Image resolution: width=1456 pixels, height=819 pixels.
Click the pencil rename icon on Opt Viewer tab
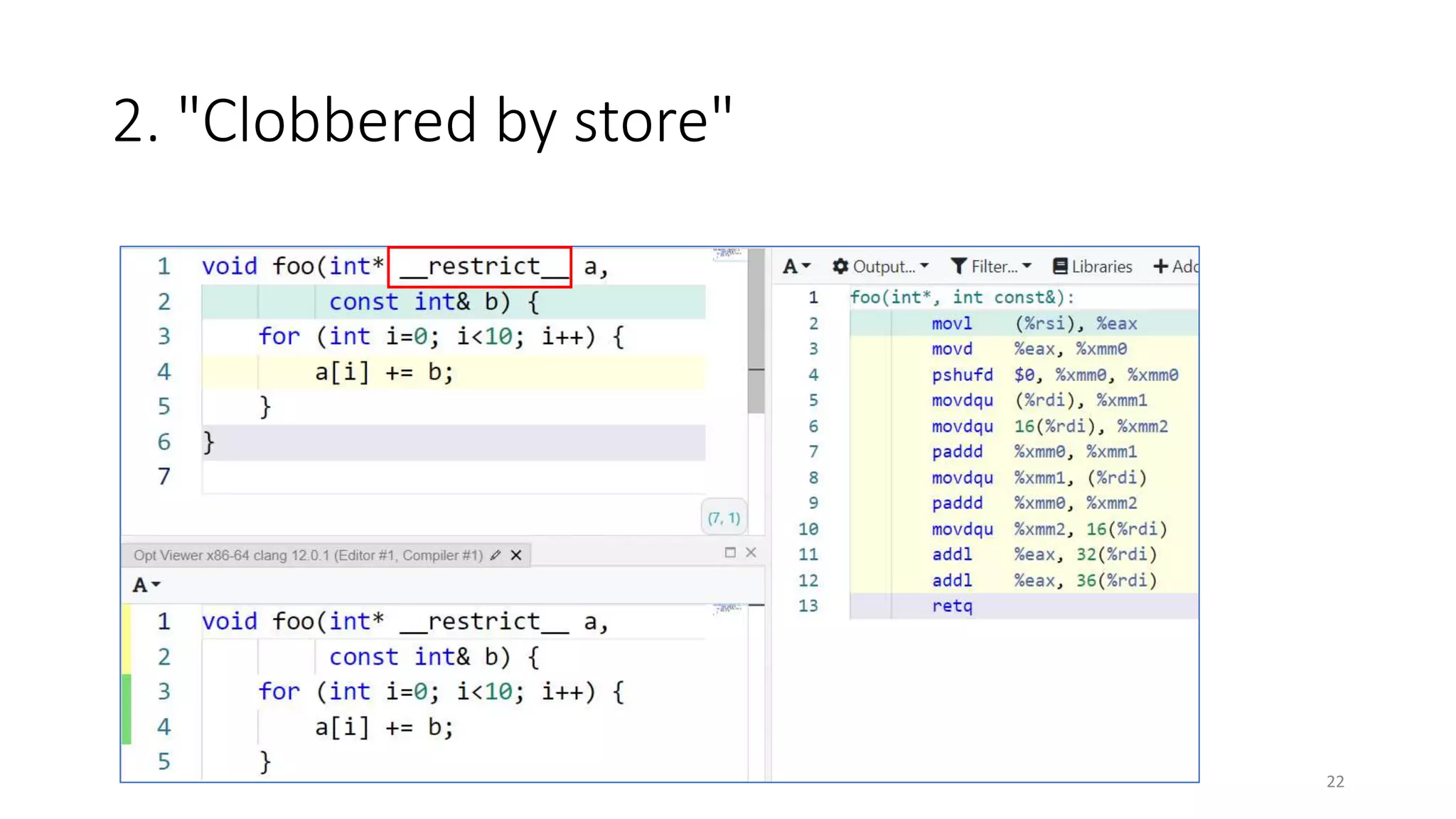tap(496, 555)
